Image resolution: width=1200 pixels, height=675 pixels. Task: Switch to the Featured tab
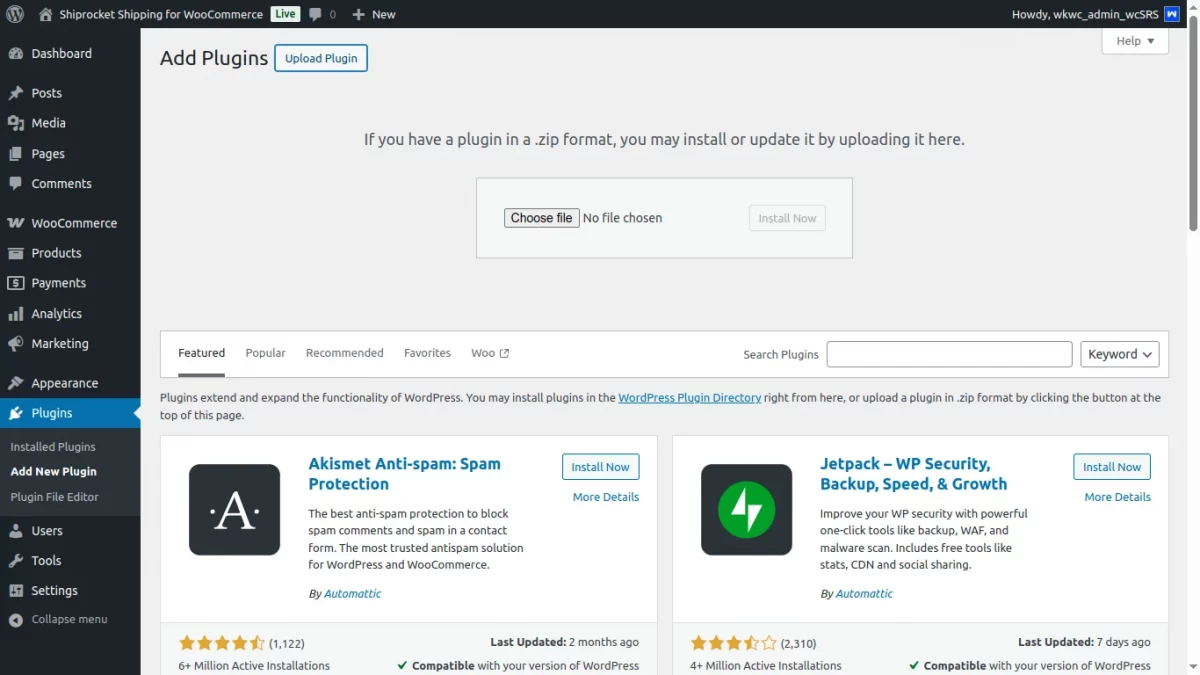click(x=201, y=353)
